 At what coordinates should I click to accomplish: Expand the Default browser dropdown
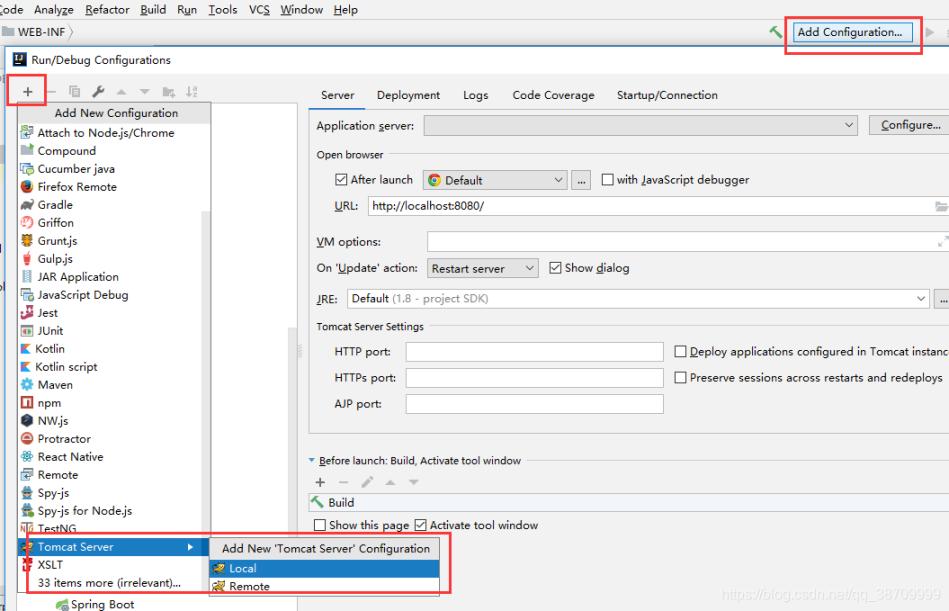495,181
